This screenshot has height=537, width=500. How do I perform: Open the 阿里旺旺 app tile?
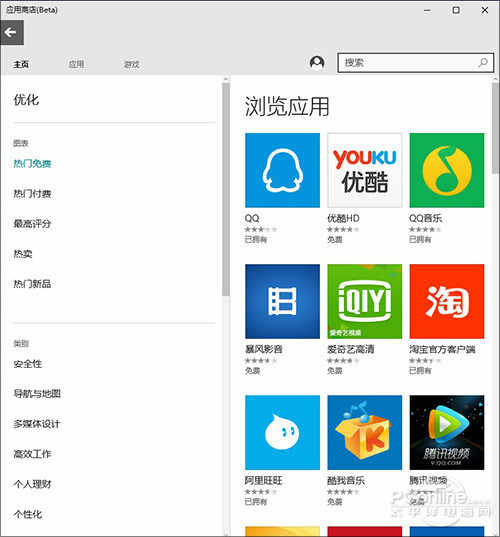coord(283,433)
